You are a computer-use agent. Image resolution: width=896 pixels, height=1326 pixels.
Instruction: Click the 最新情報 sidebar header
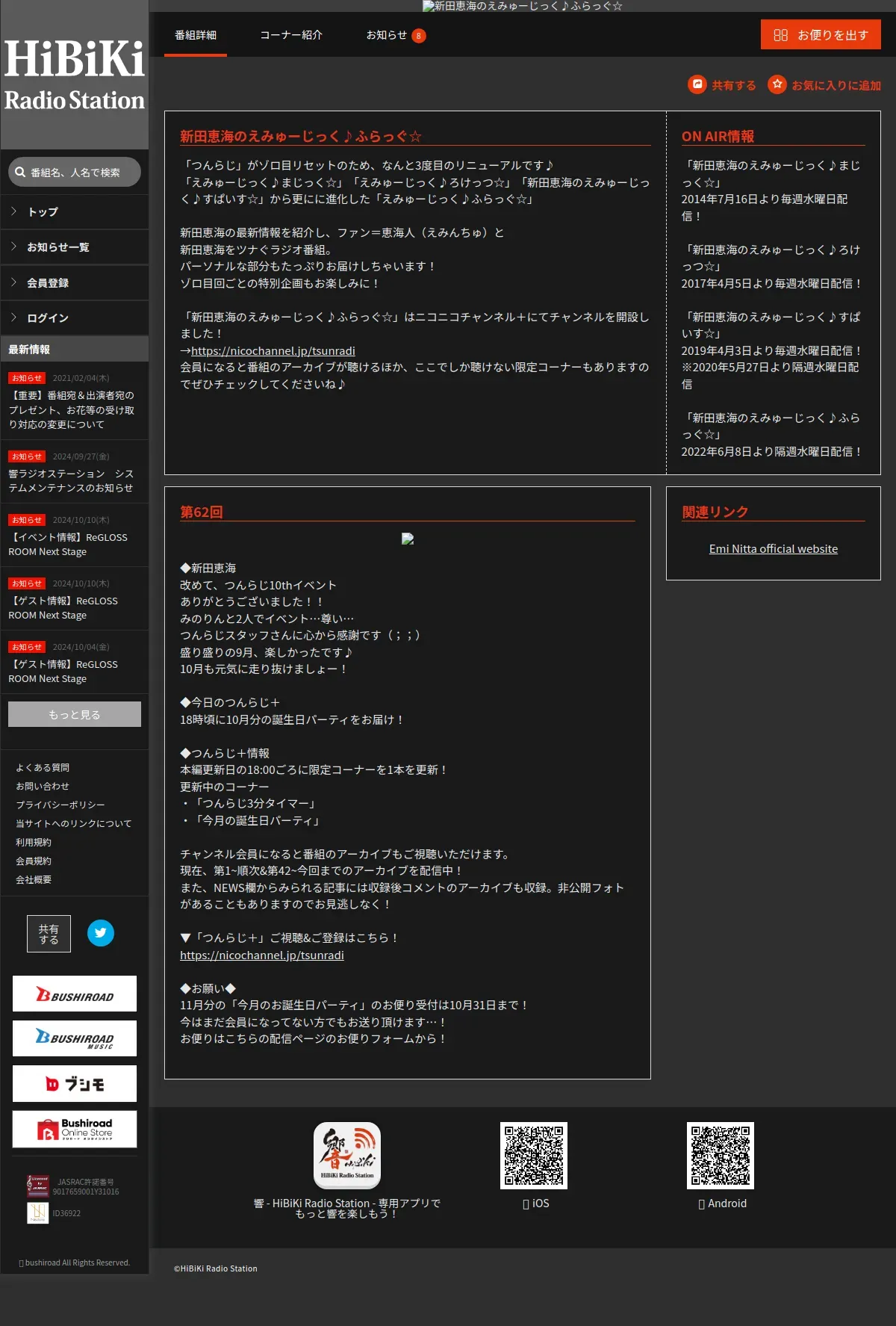pos(75,349)
